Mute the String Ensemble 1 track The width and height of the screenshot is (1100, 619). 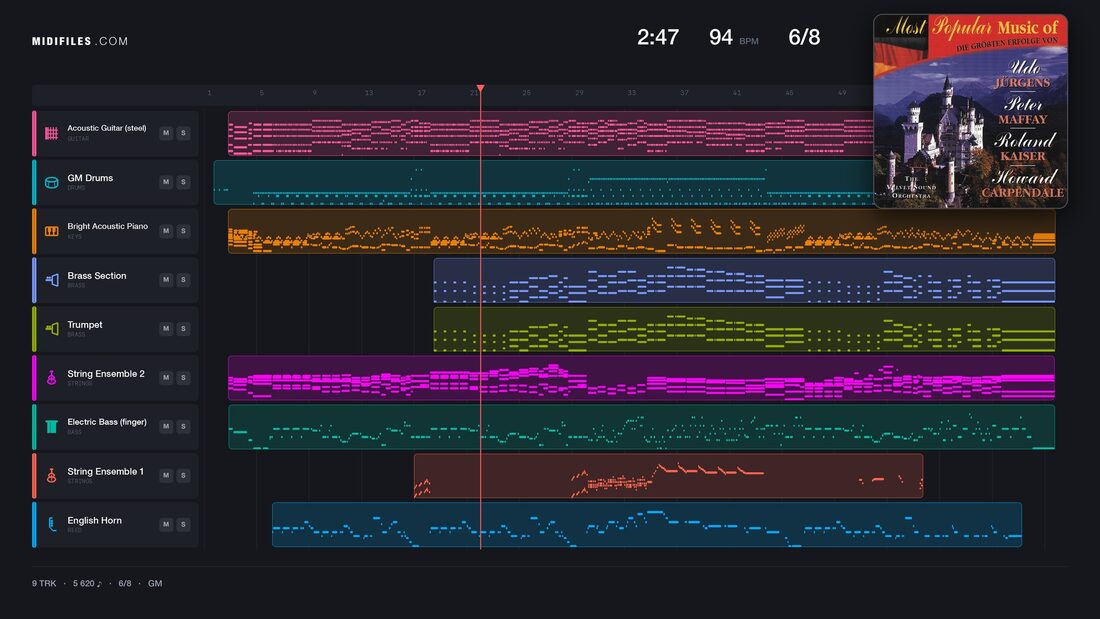166,475
